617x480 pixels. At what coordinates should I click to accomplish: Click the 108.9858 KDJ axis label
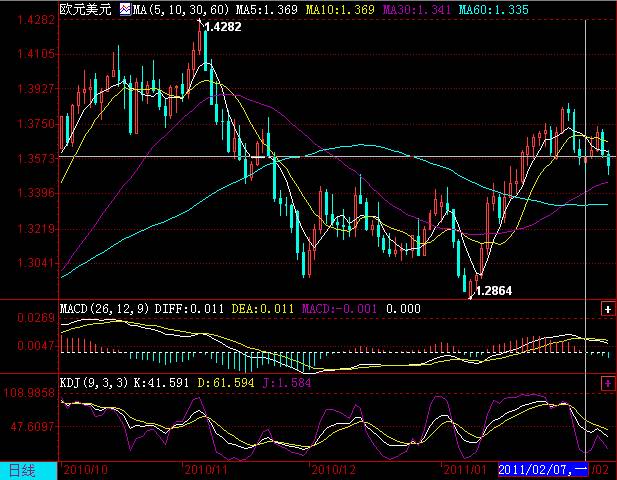pyautogui.click(x=30, y=393)
